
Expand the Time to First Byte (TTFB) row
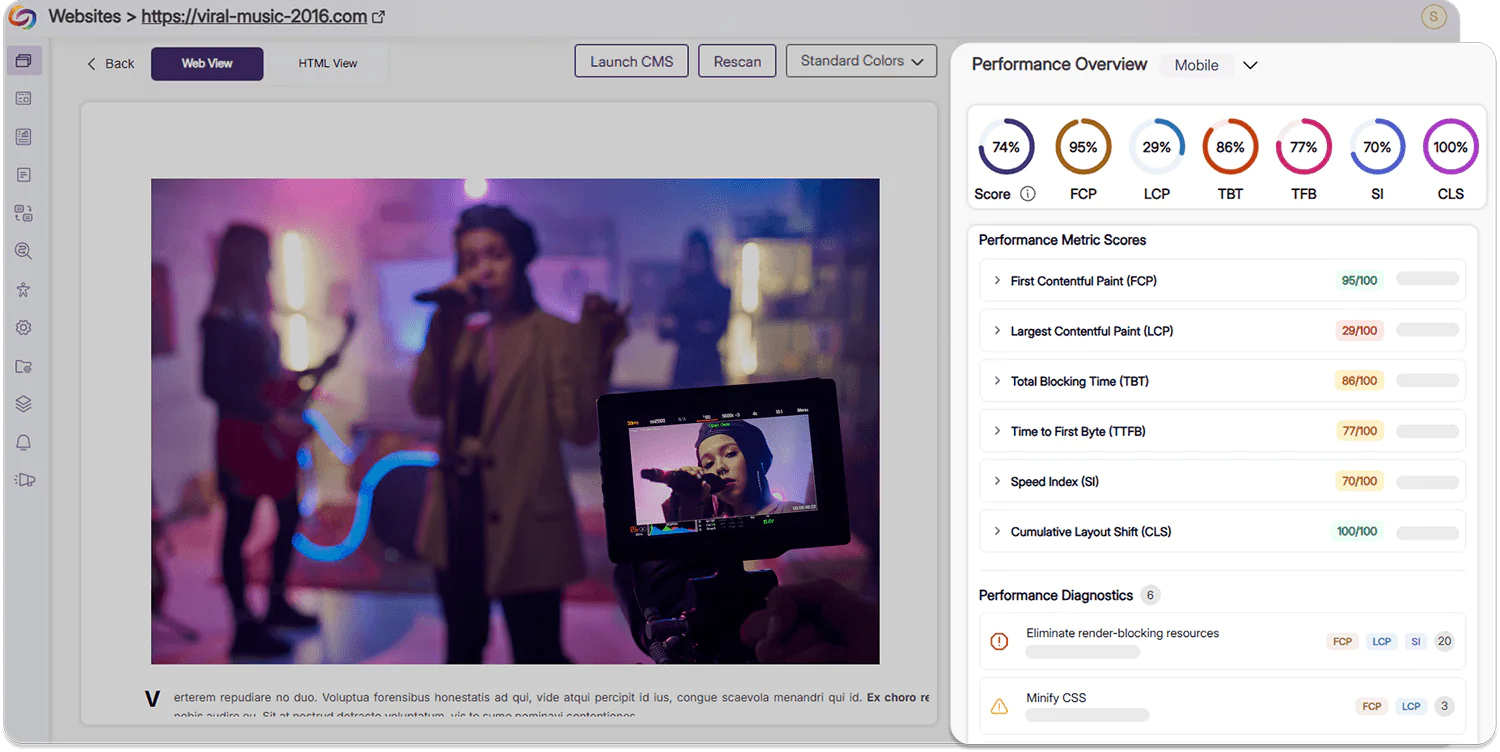click(x=1222, y=431)
